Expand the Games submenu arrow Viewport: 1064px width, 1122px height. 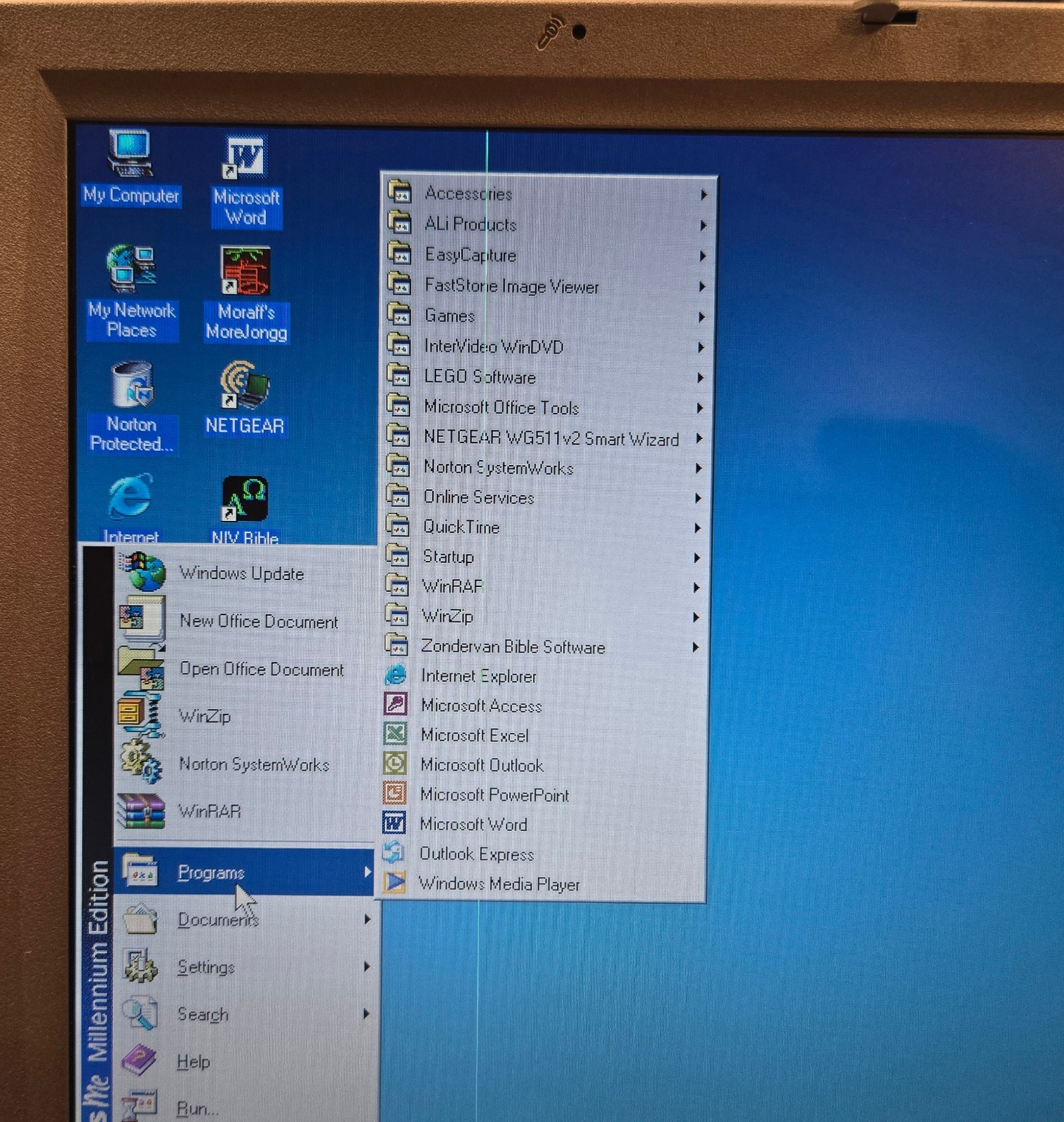point(701,318)
